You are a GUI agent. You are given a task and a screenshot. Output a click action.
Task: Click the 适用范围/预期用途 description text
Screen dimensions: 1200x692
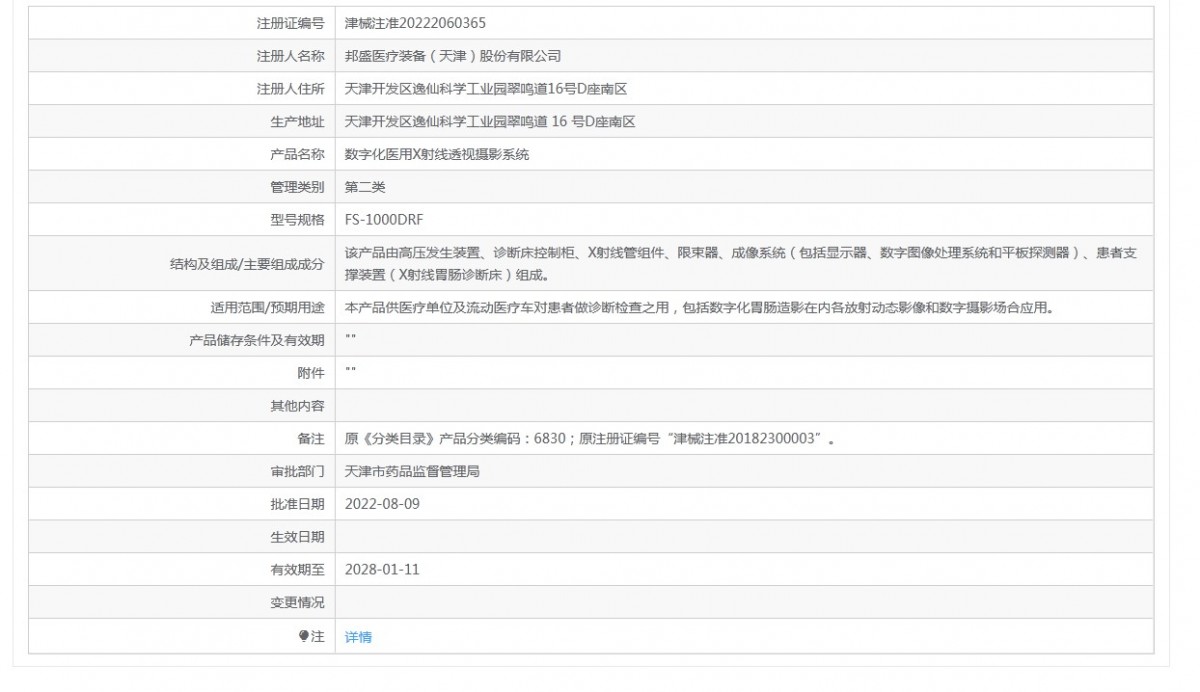coord(699,308)
